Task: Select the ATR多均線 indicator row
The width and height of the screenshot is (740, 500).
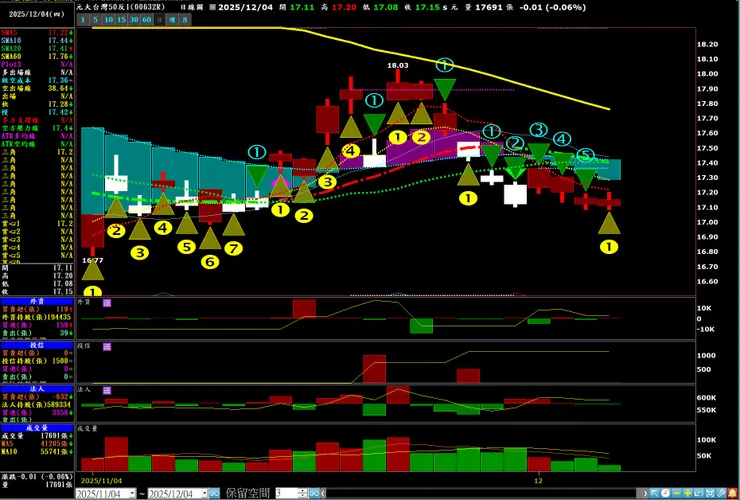Action: [37, 136]
